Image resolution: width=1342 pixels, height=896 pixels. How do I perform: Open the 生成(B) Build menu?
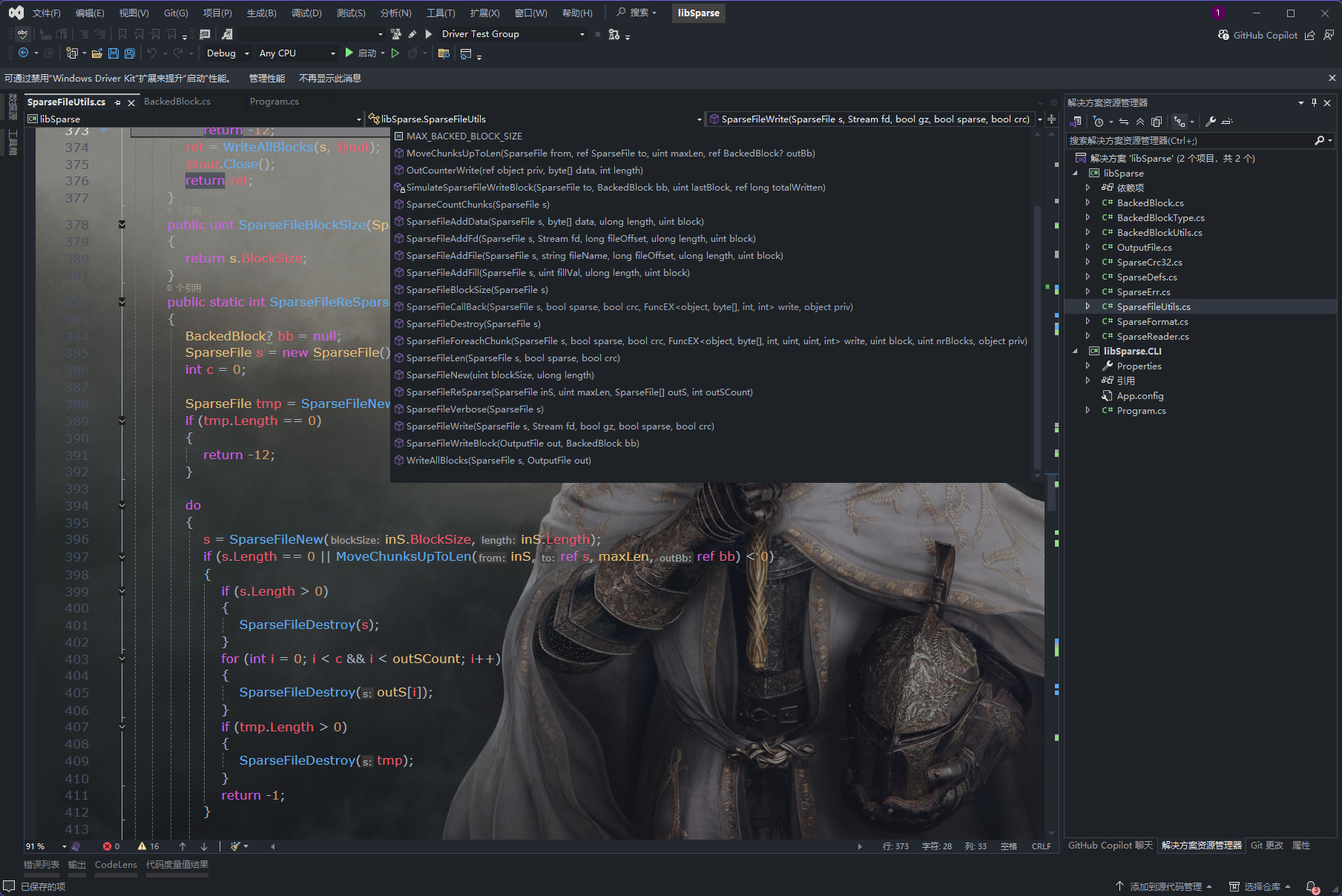[x=261, y=13]
